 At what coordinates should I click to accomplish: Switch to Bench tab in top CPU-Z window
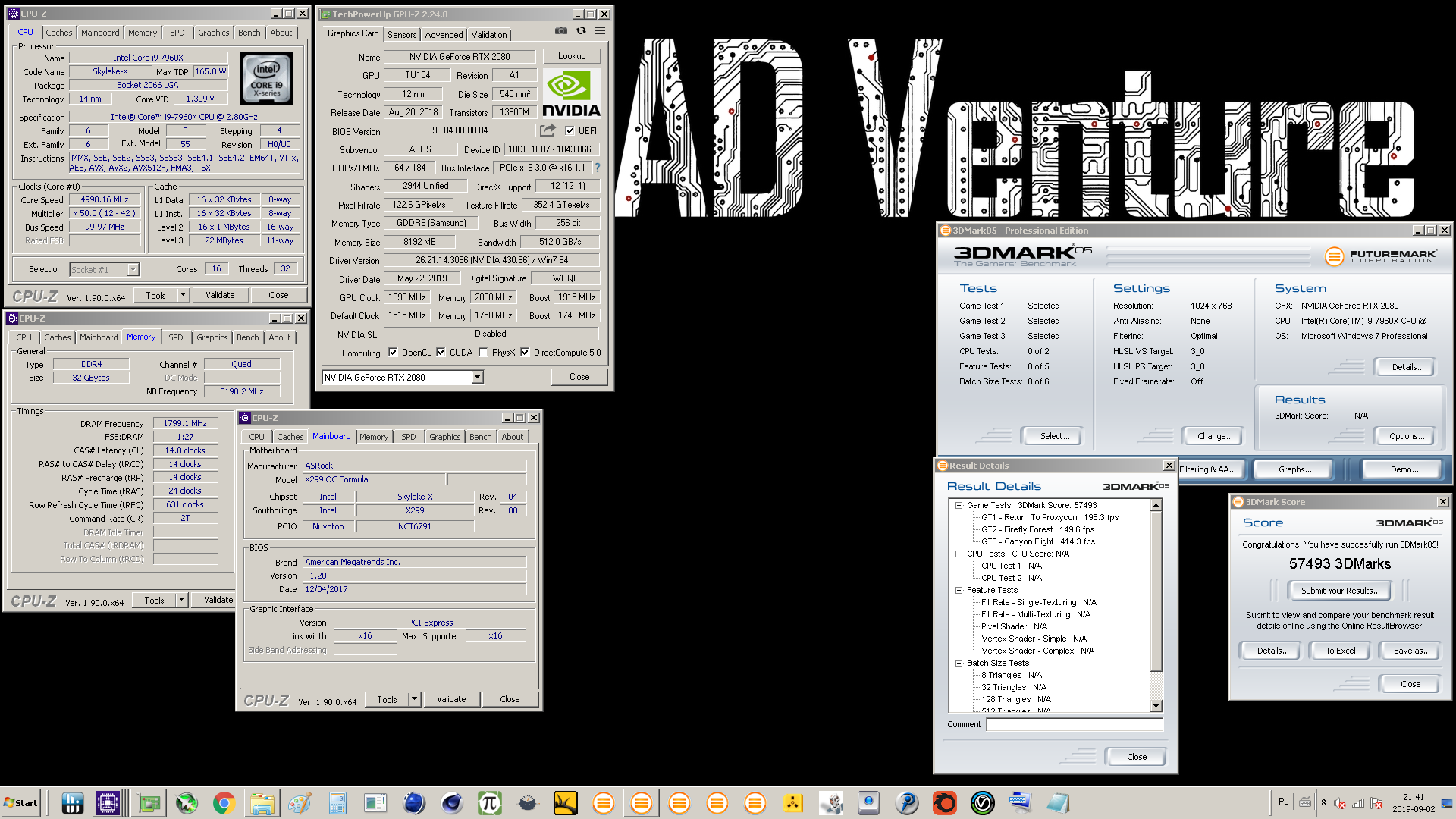coord(249,33)
